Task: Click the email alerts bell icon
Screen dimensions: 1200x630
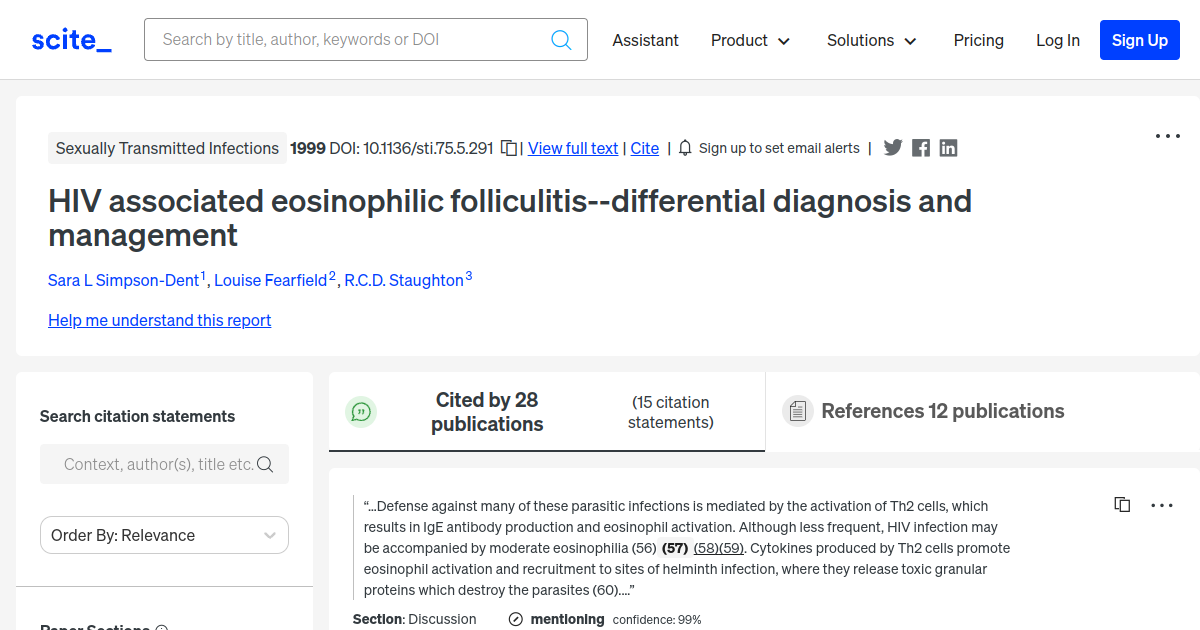Action: click(685, 148)
